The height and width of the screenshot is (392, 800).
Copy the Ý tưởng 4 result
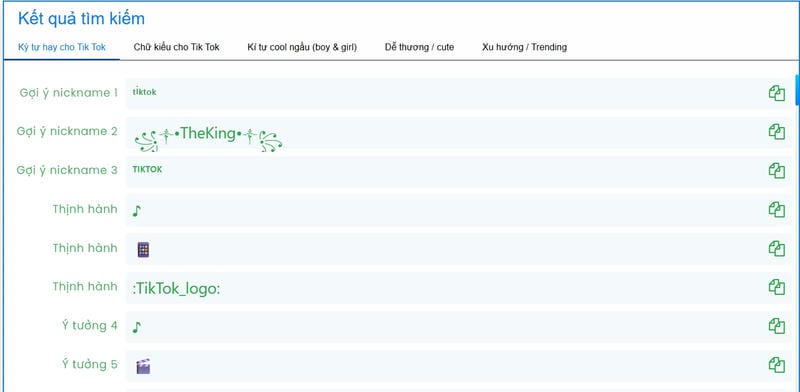[x=777, y=326]
